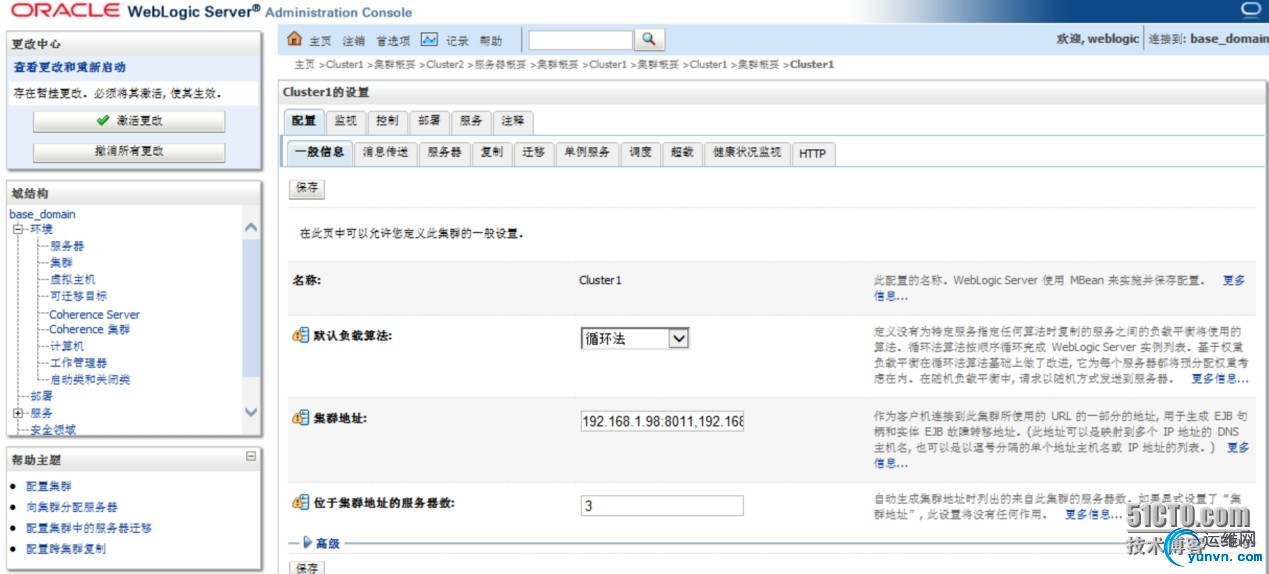Viewport: 1269px width, 574px height.
Task: Open the 复制 sub-tab
Action: (492, 153)
